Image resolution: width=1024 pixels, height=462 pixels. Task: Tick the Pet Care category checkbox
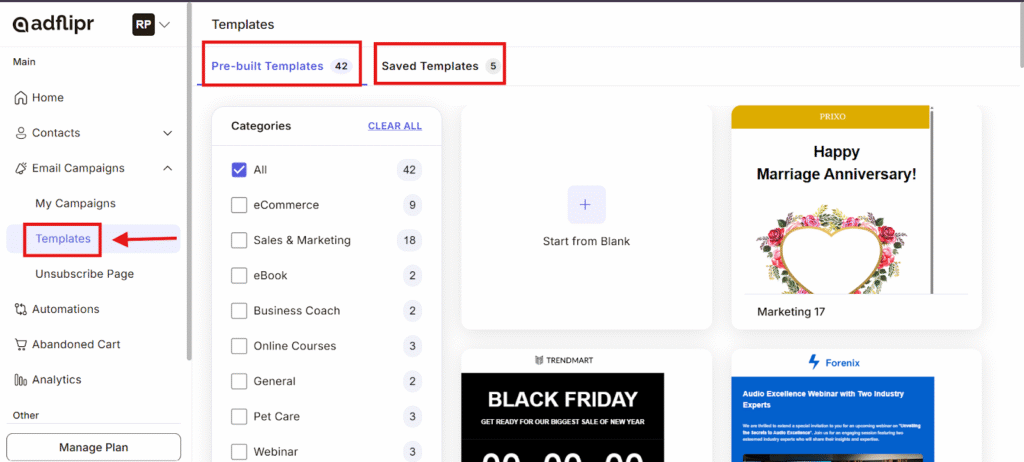(x=239, y=416)
